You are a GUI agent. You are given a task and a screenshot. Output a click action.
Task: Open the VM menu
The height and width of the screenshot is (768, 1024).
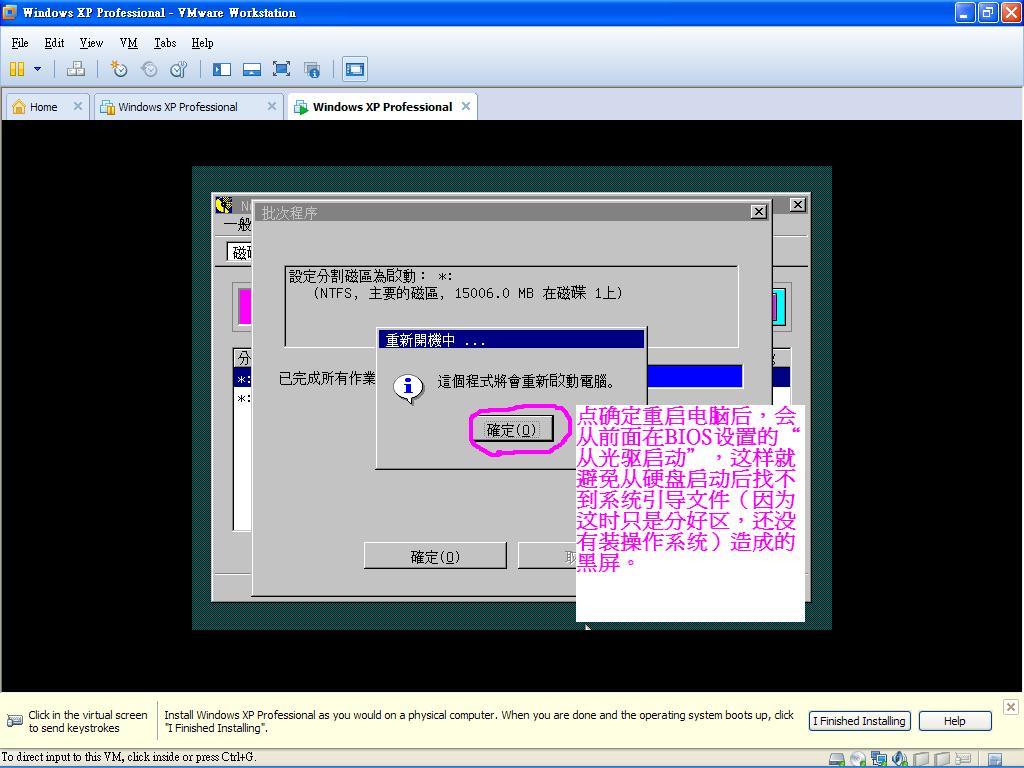point(129,43)
